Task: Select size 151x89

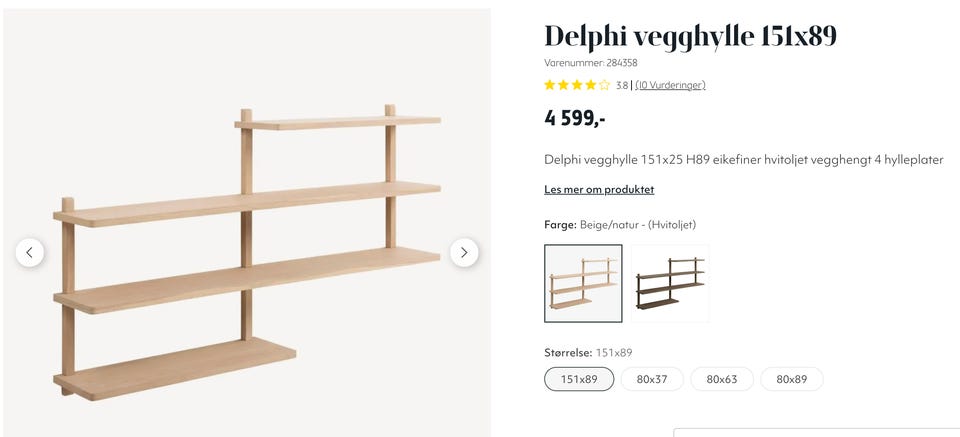Action: (579, 379)
